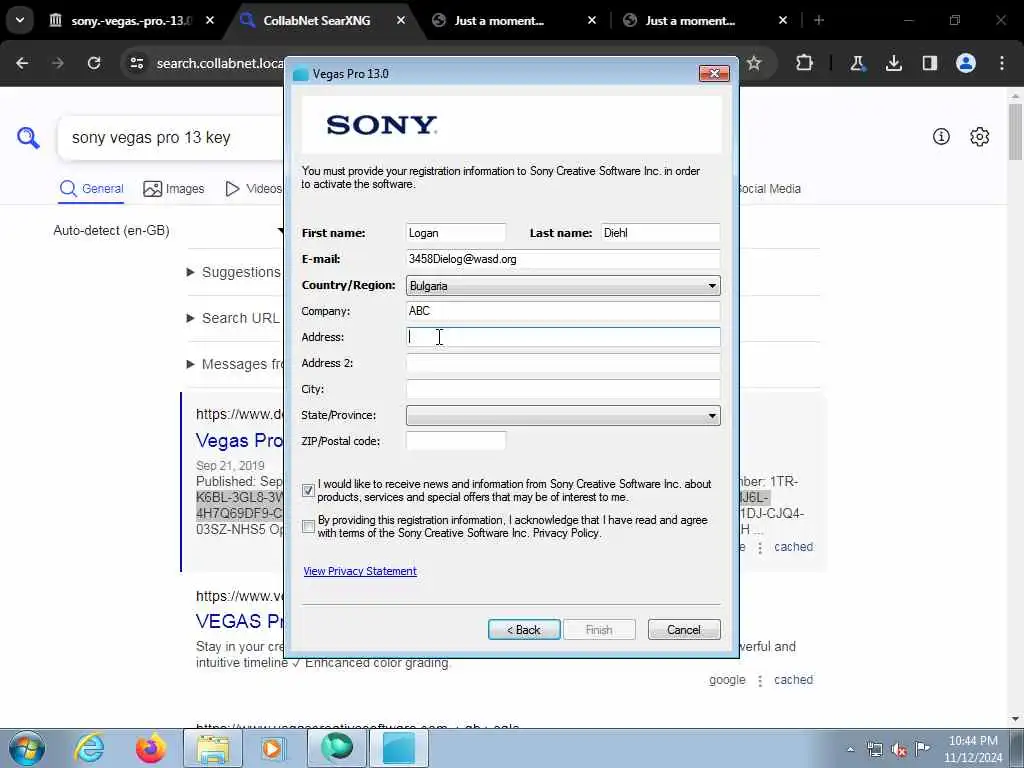
Task: Open the State/Province dropdown
Action: pyautogui.click(x=563, y=415)
